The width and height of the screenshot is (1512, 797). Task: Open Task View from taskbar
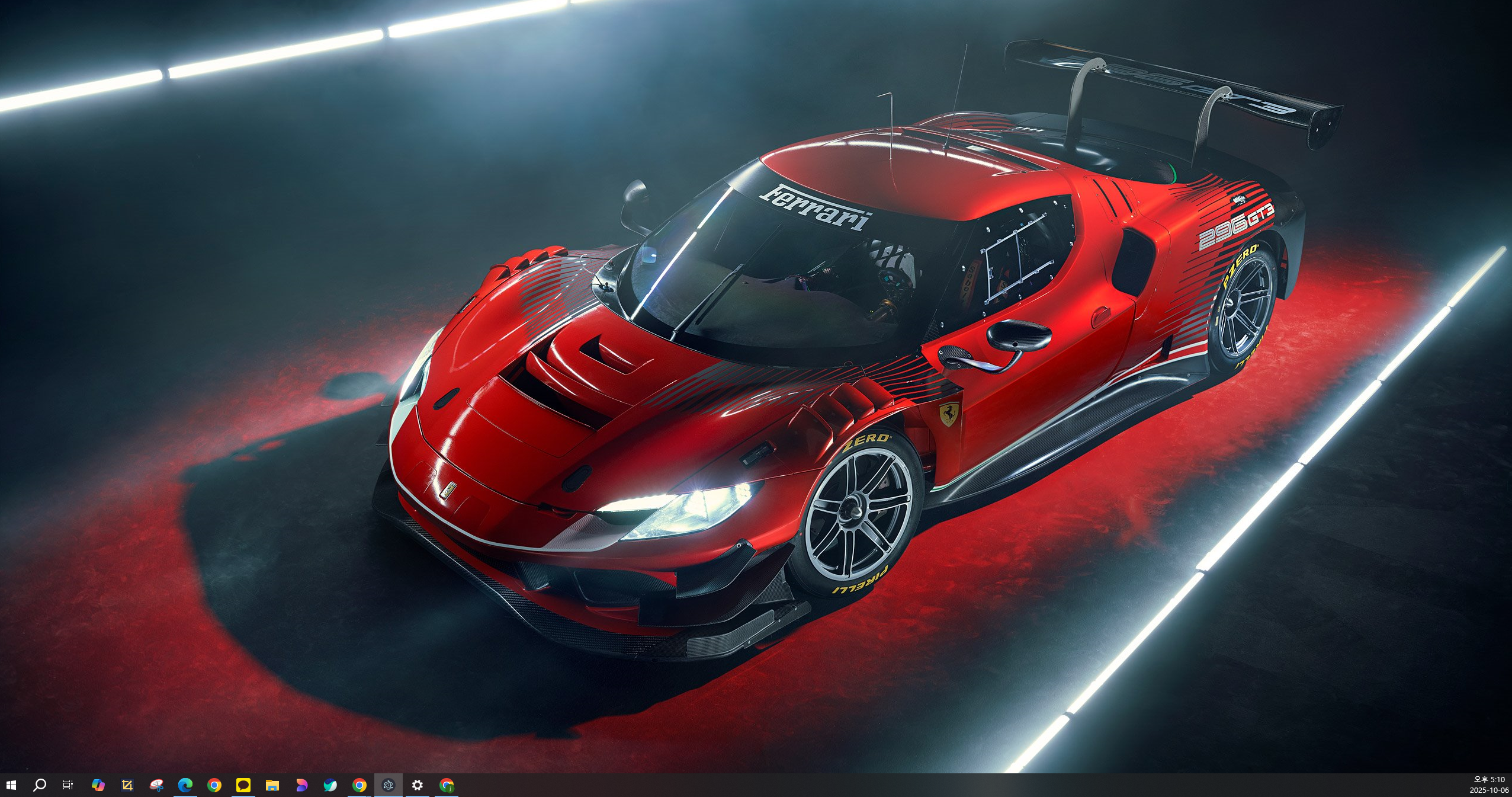coord(68,785)
